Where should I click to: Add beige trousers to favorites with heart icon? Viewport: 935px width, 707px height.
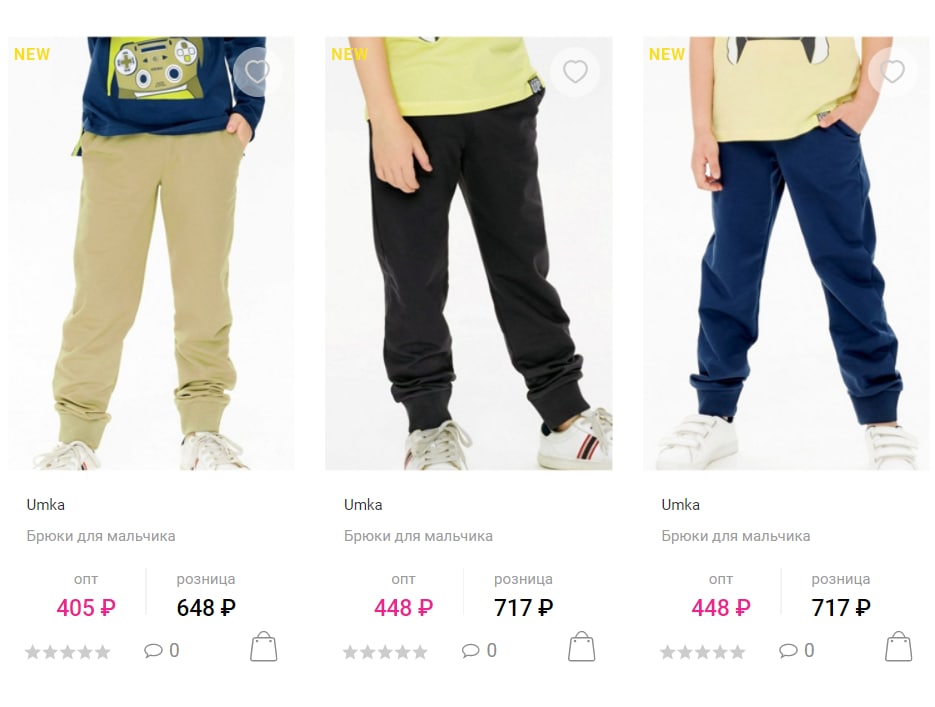[258, 72]
